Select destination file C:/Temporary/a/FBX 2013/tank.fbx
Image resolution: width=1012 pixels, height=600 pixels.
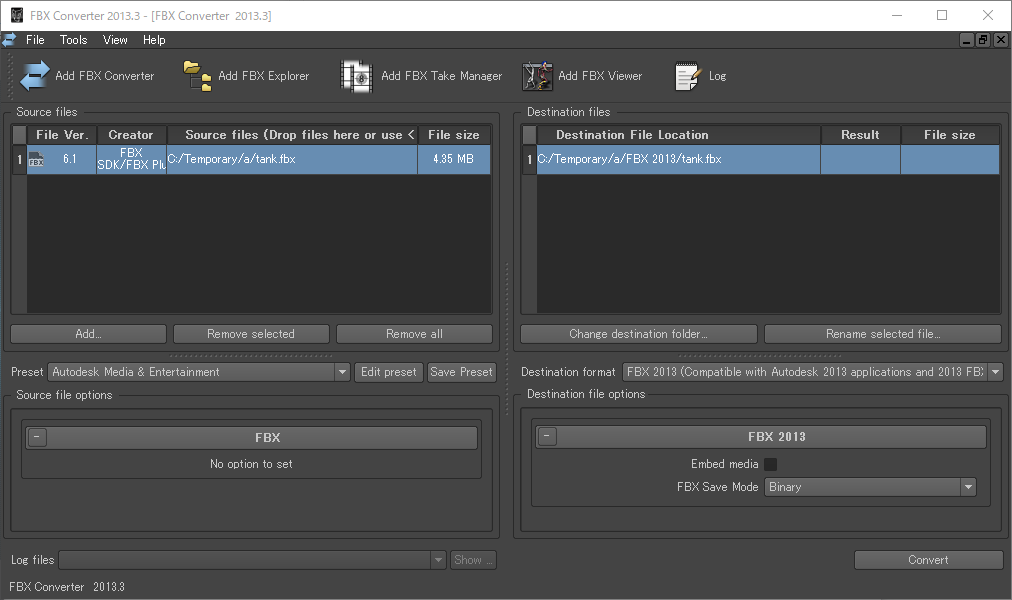click(x=678, y=159)
